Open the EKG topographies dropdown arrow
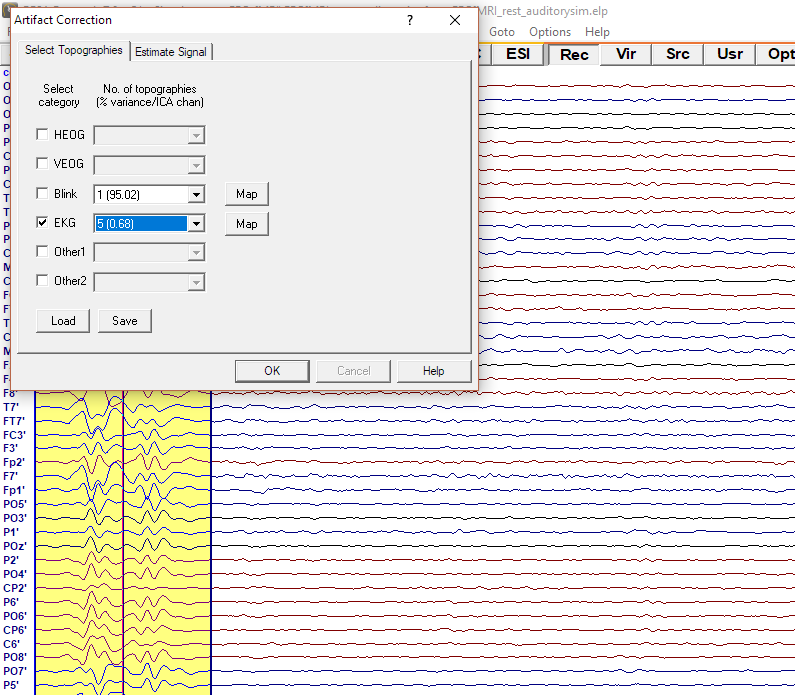Screen dimensions: 795x695 tap(197, 224)
